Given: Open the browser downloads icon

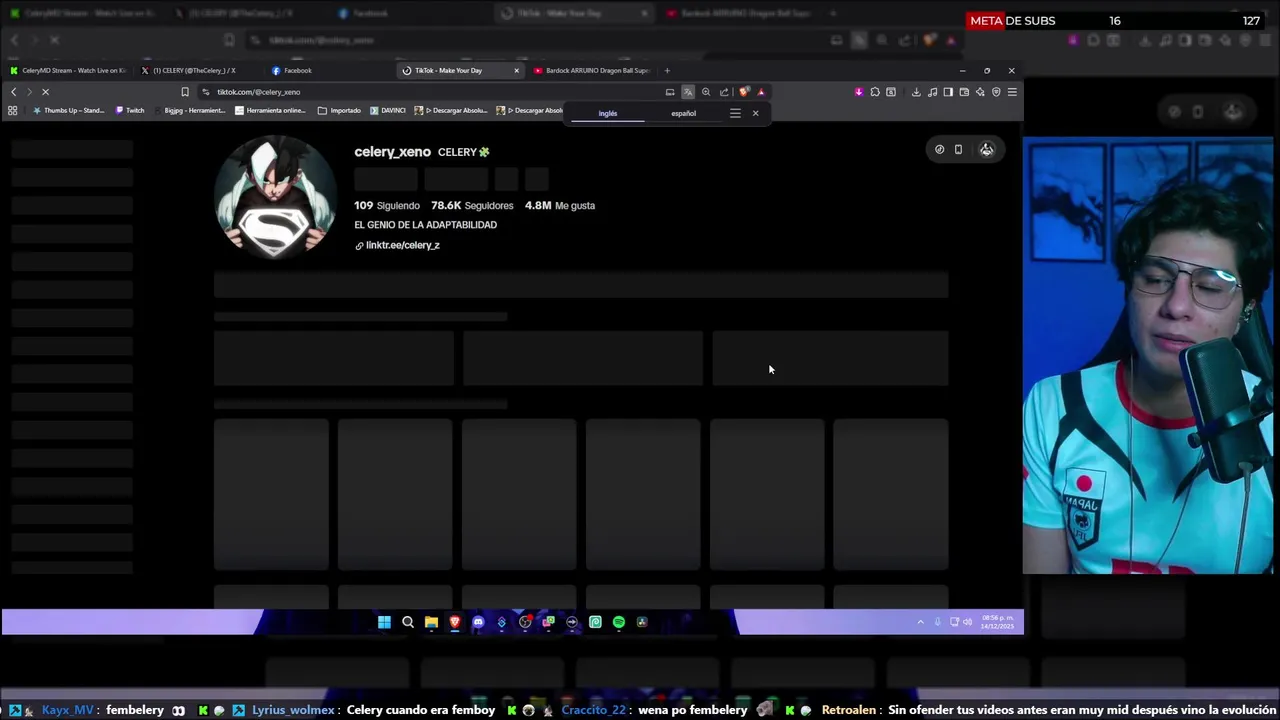Looking at the screenshot, I should (916, 92).
